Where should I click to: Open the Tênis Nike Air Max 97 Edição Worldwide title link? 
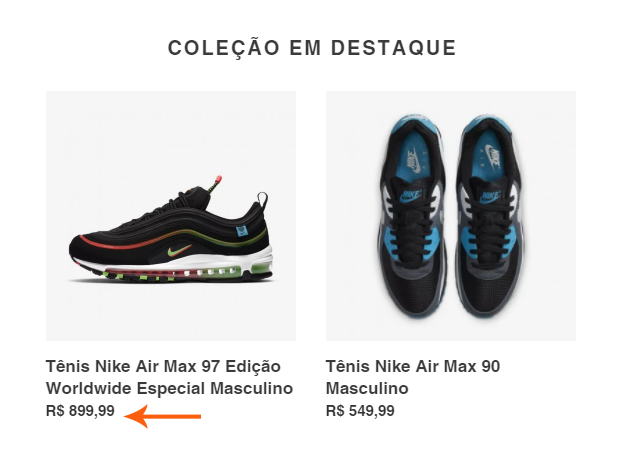[169, 377]
